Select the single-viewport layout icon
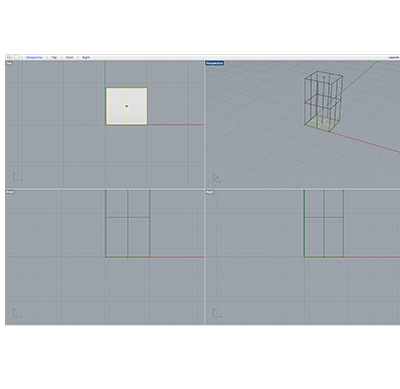This screenshot has height=389, width=400. pyautogui.click(x=16, y=57)
